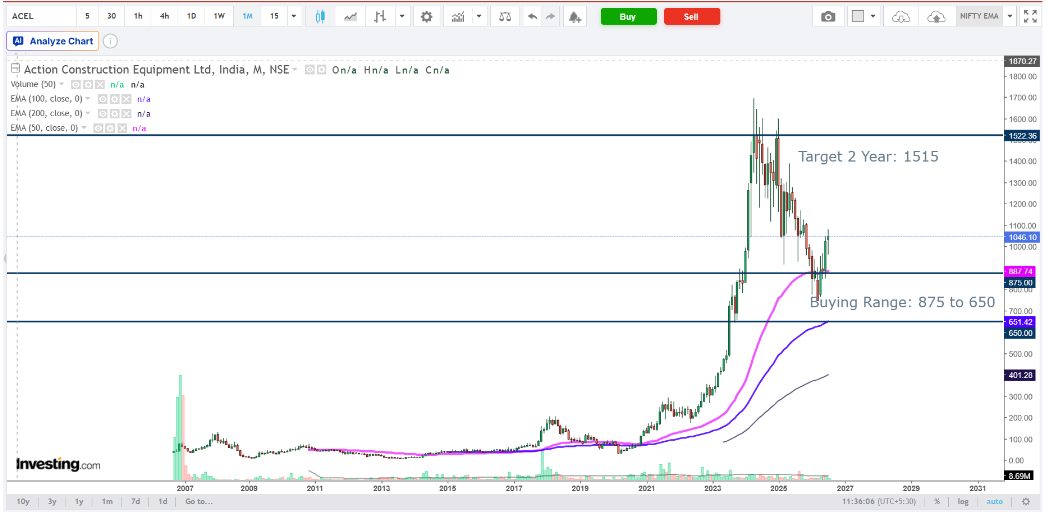Toggle visibility of EMA (200, close, 0)
Image resolution: width=1049 pixels, height=523 pixels.
click(103, 113)
